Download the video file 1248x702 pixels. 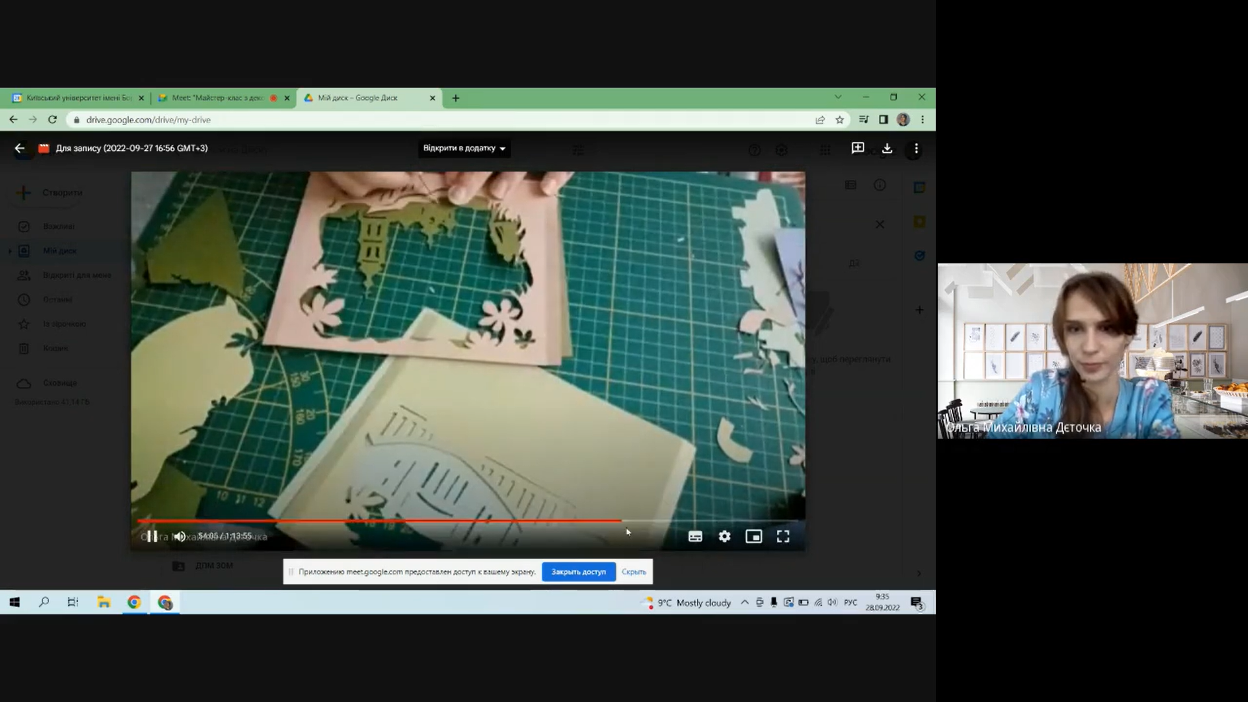coord(887,148)
